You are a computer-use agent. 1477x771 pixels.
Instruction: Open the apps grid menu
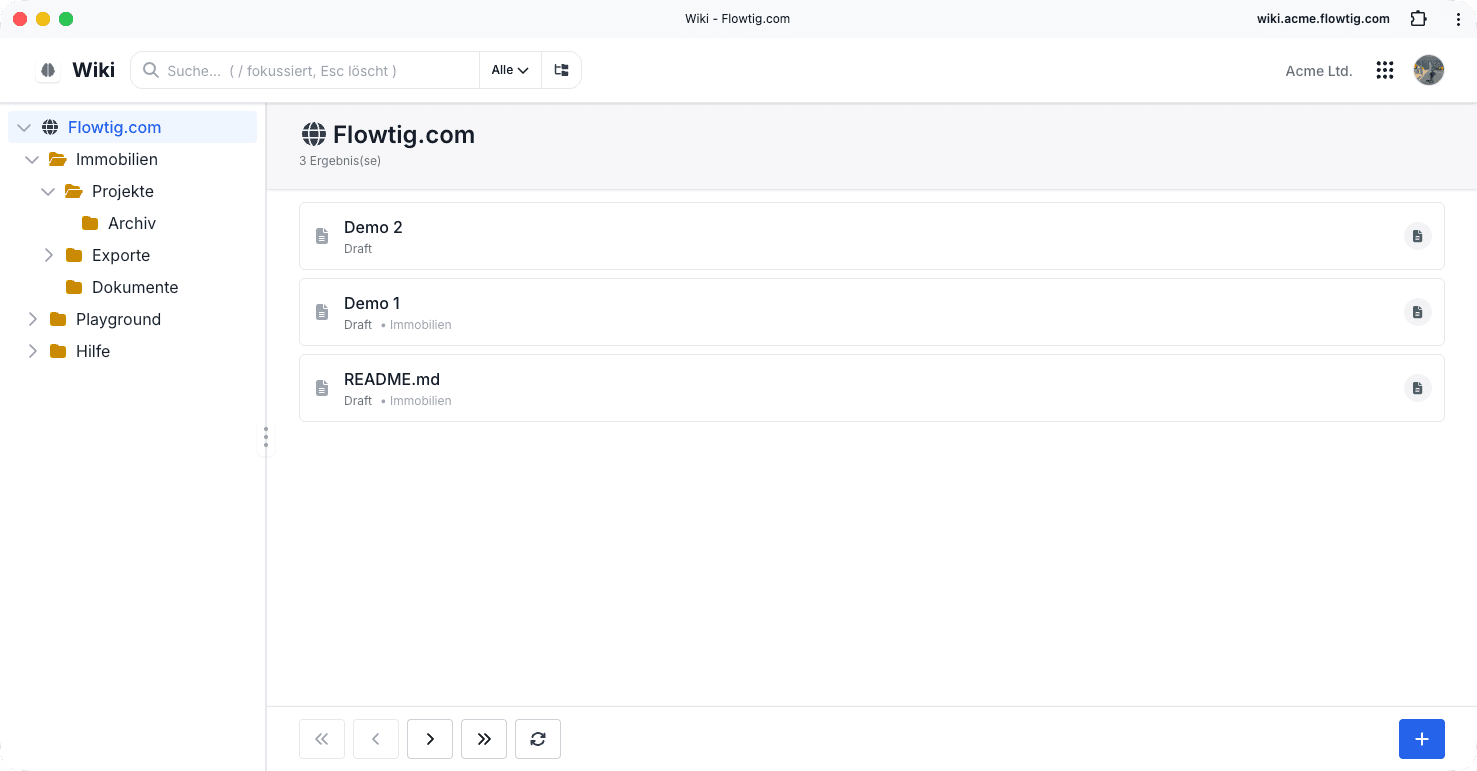[x=1385, y=70]
